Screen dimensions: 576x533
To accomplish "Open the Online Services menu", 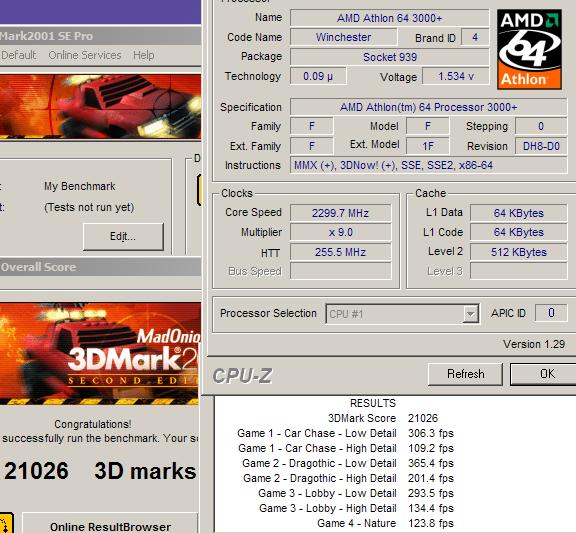I will (x=85, y=55).
